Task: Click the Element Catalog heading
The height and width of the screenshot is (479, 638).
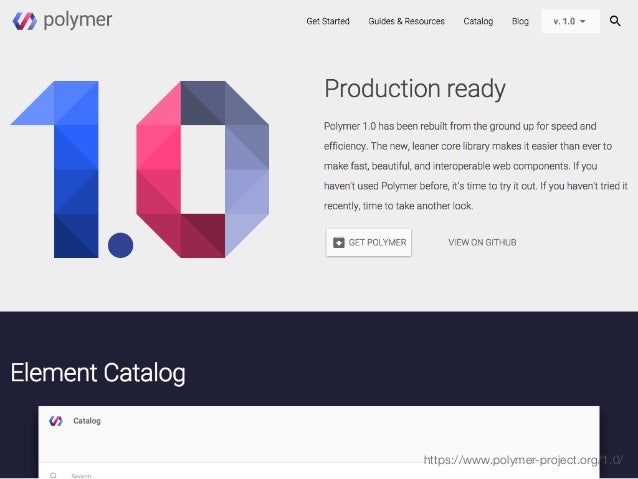Action: click(98, 373)
